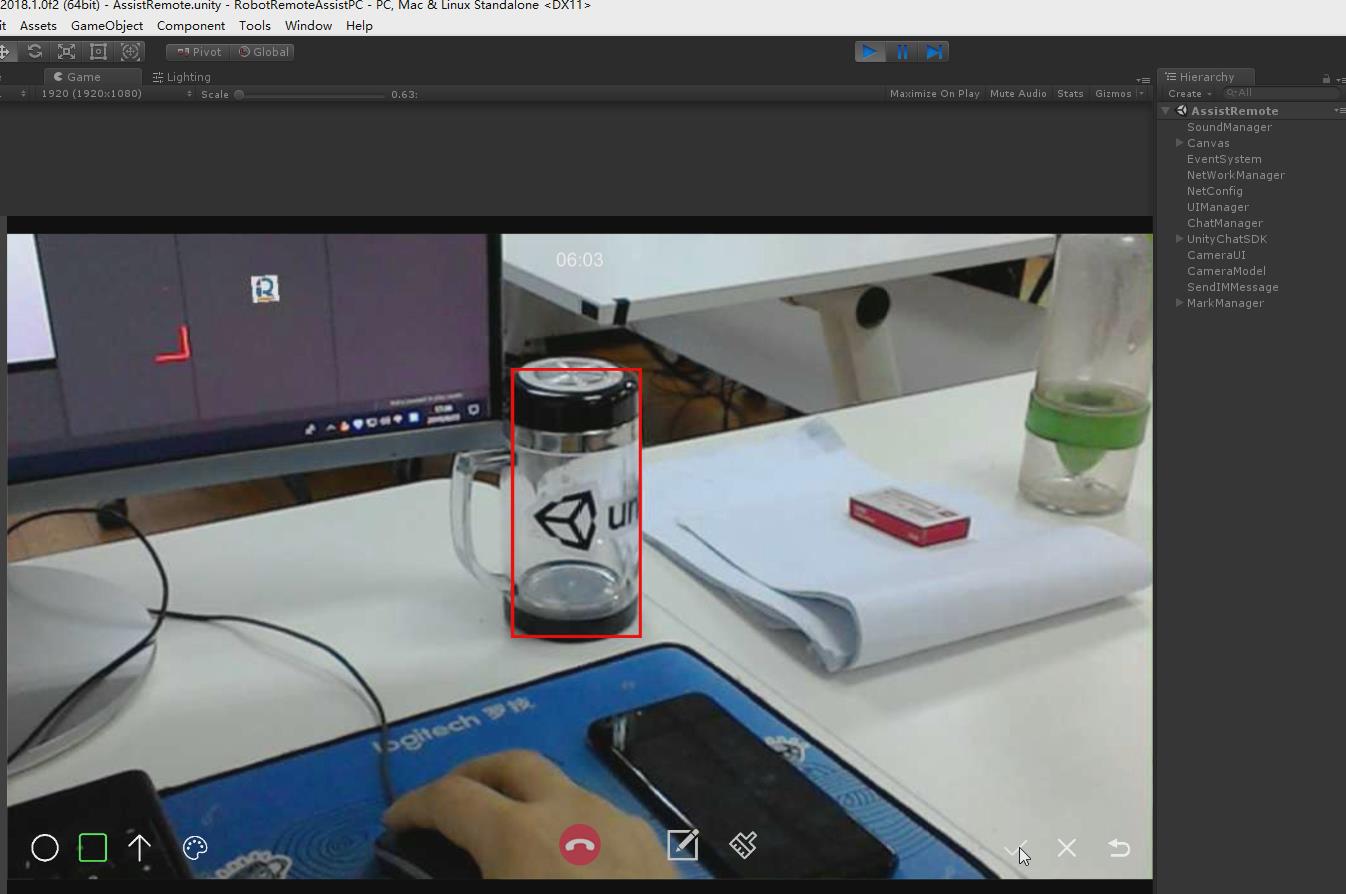Select ChatManager in Hierarchy
The height and width of the screenshot is (894, 1346).
coord(1224,223)
